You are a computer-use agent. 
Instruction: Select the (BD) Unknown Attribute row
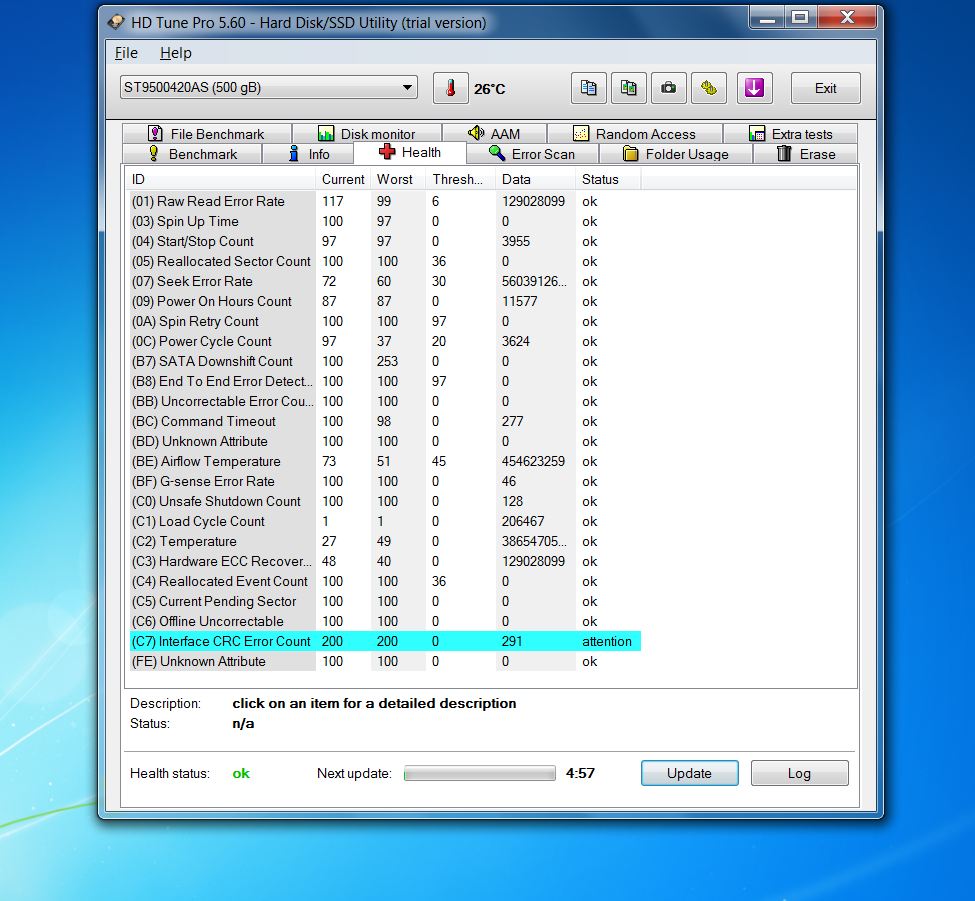[385, 441]
